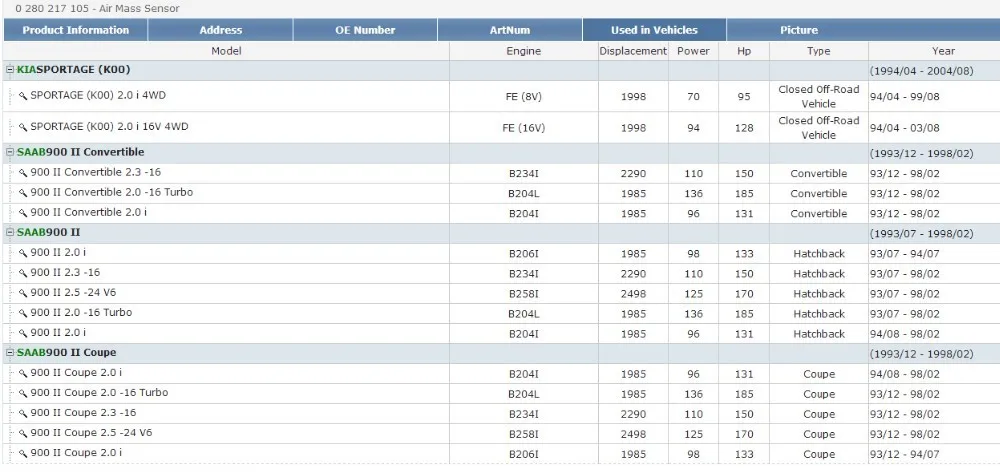
Task: Click power value 70 in SPORTAGE 2.0 i 4WD row
Action: pos(693,97)
